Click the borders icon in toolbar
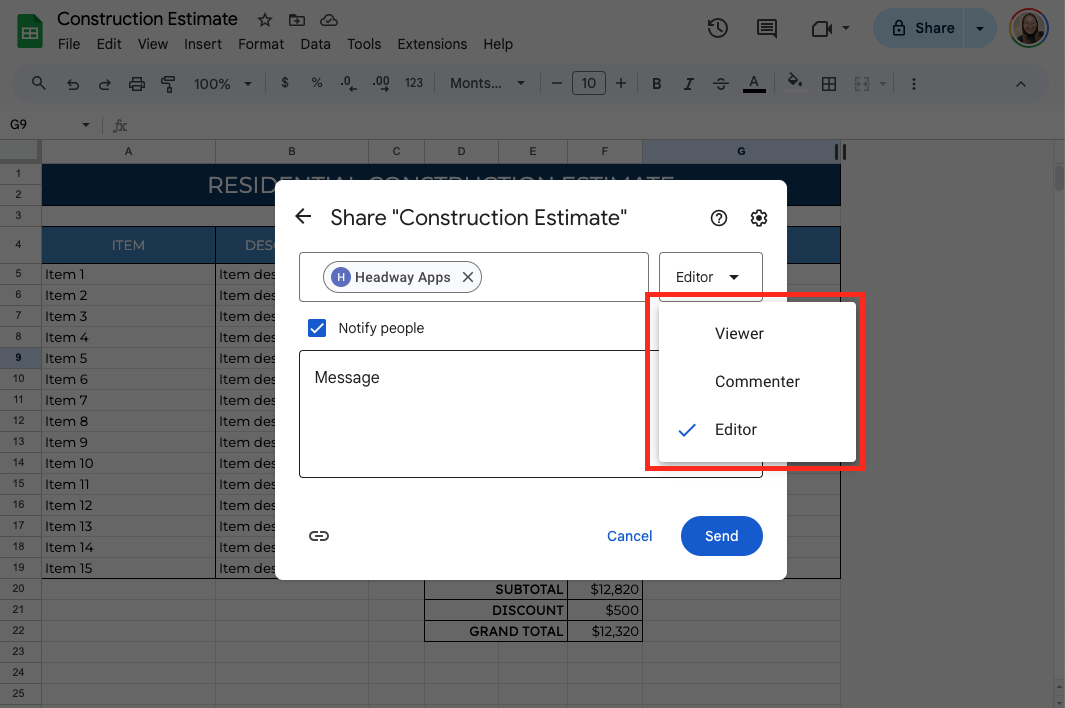 coord(828,84)
